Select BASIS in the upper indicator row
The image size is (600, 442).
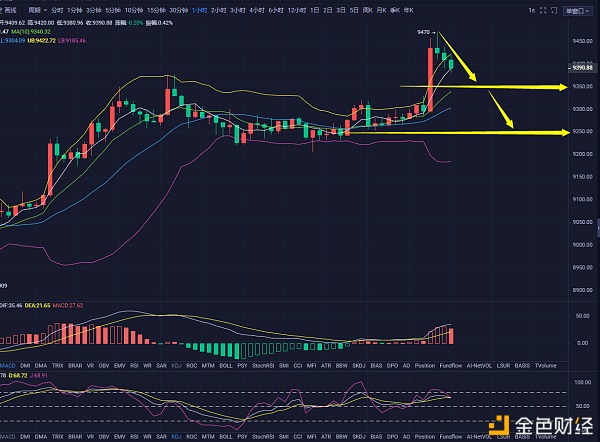522,365
